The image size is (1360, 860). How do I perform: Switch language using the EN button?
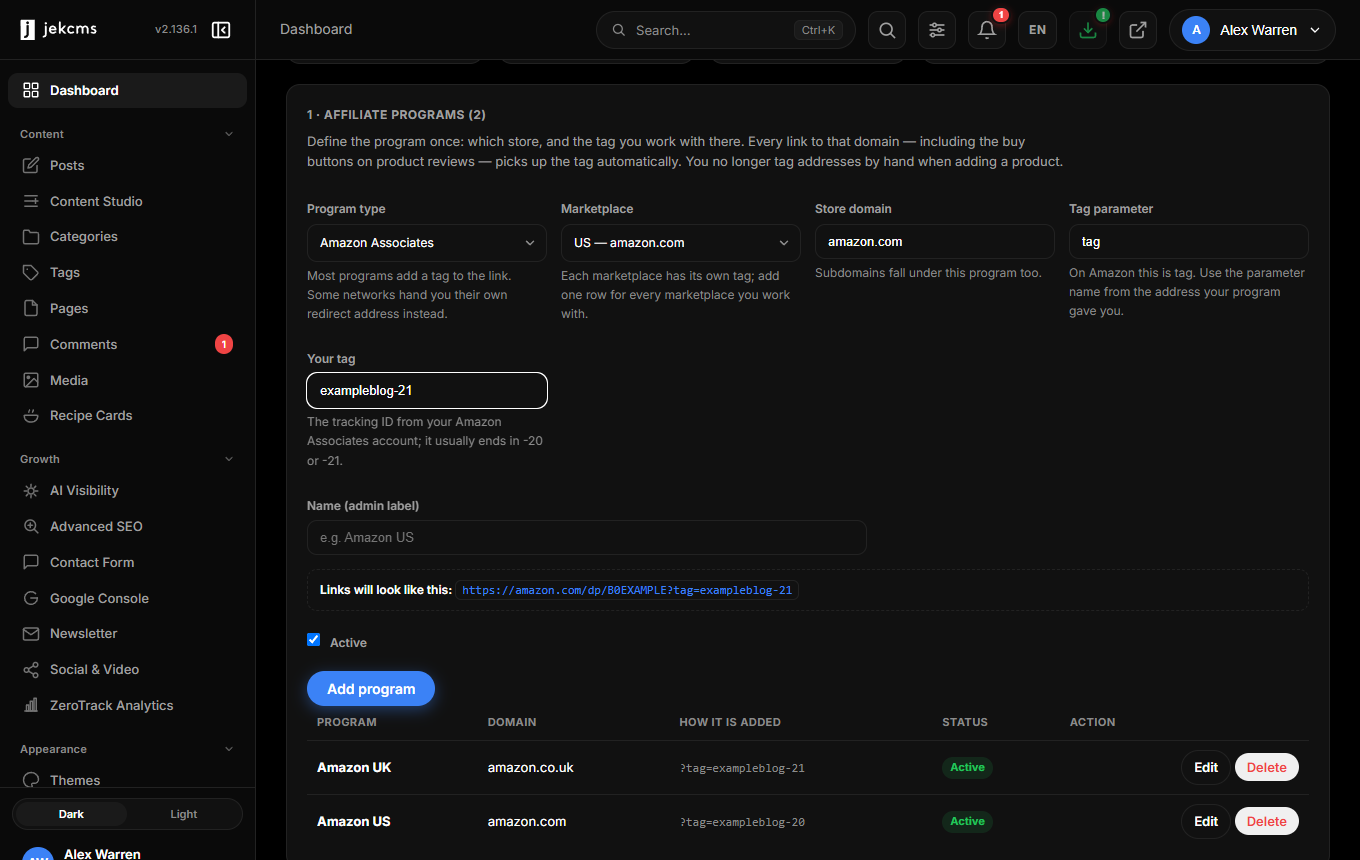coord(1037,30)
